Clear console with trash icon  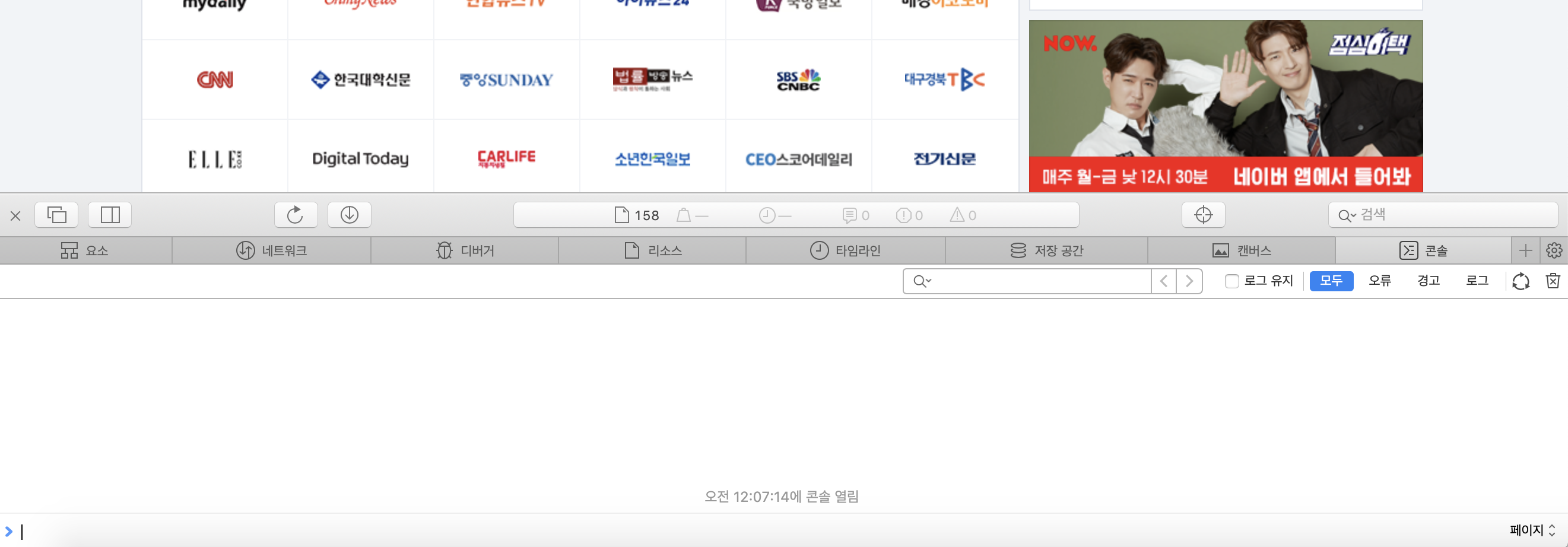1553,281
